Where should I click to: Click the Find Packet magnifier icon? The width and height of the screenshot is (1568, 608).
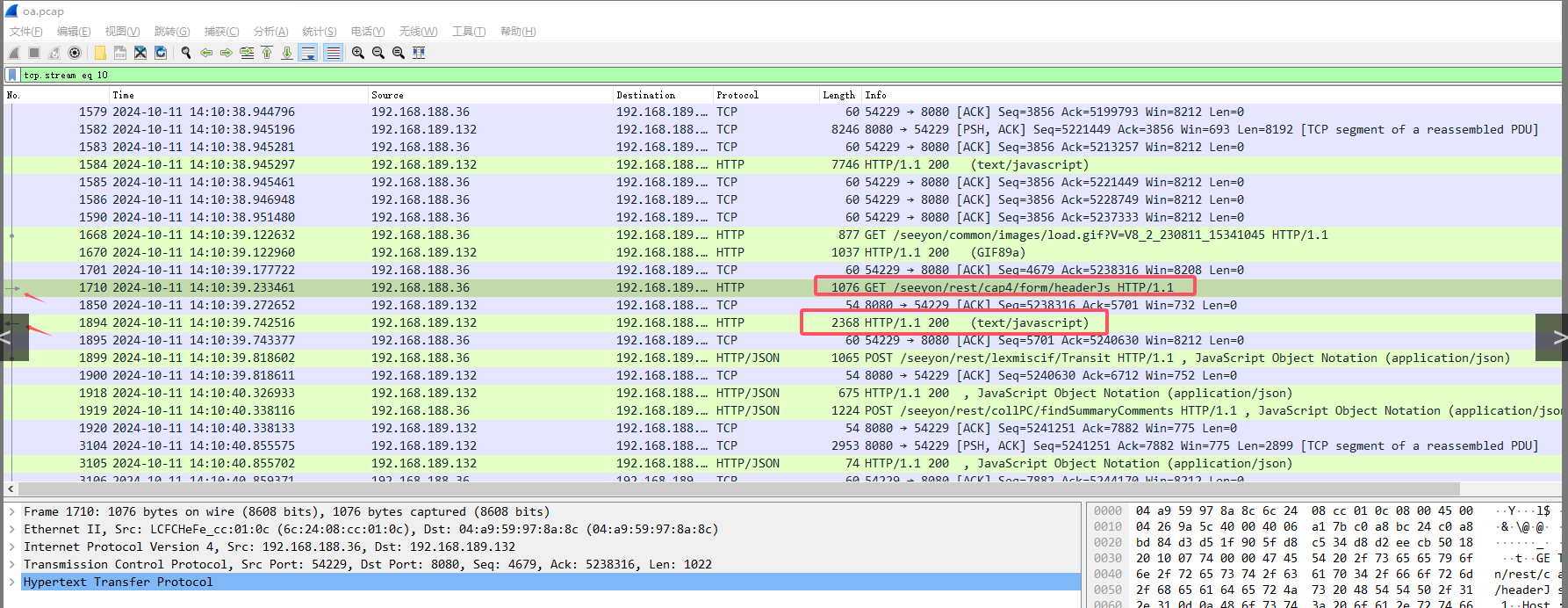(x=186, y=53)
